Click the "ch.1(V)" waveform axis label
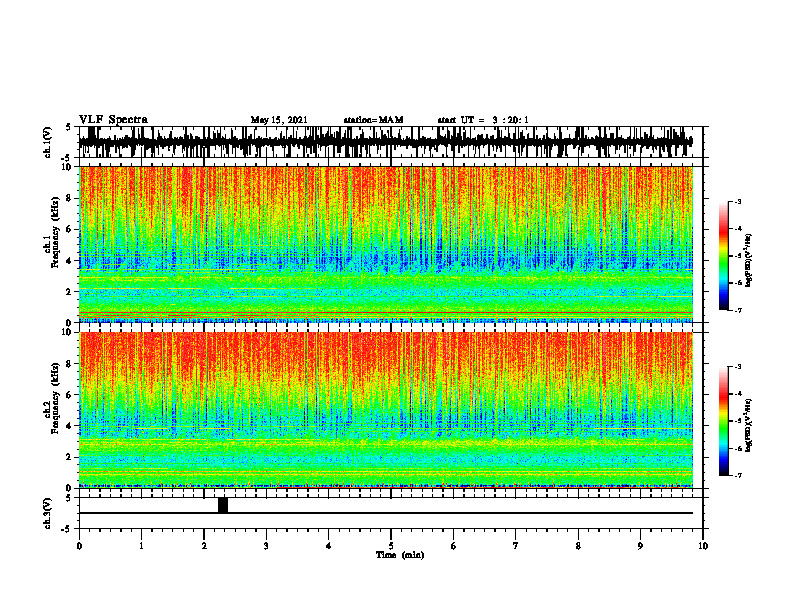The height and width of the screenshot is (612, 792). coord(48,142)
